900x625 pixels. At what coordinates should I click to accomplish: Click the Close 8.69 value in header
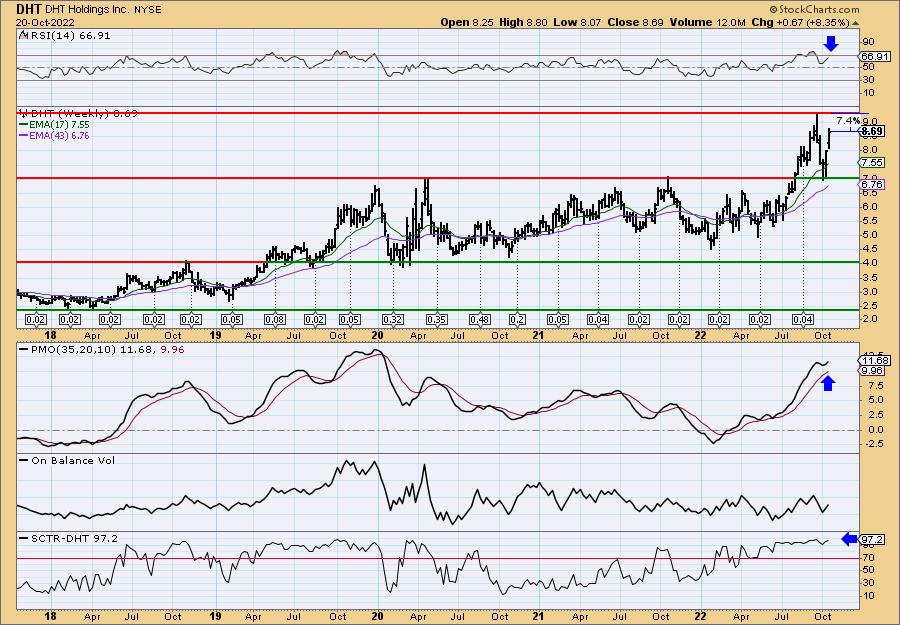636,22
